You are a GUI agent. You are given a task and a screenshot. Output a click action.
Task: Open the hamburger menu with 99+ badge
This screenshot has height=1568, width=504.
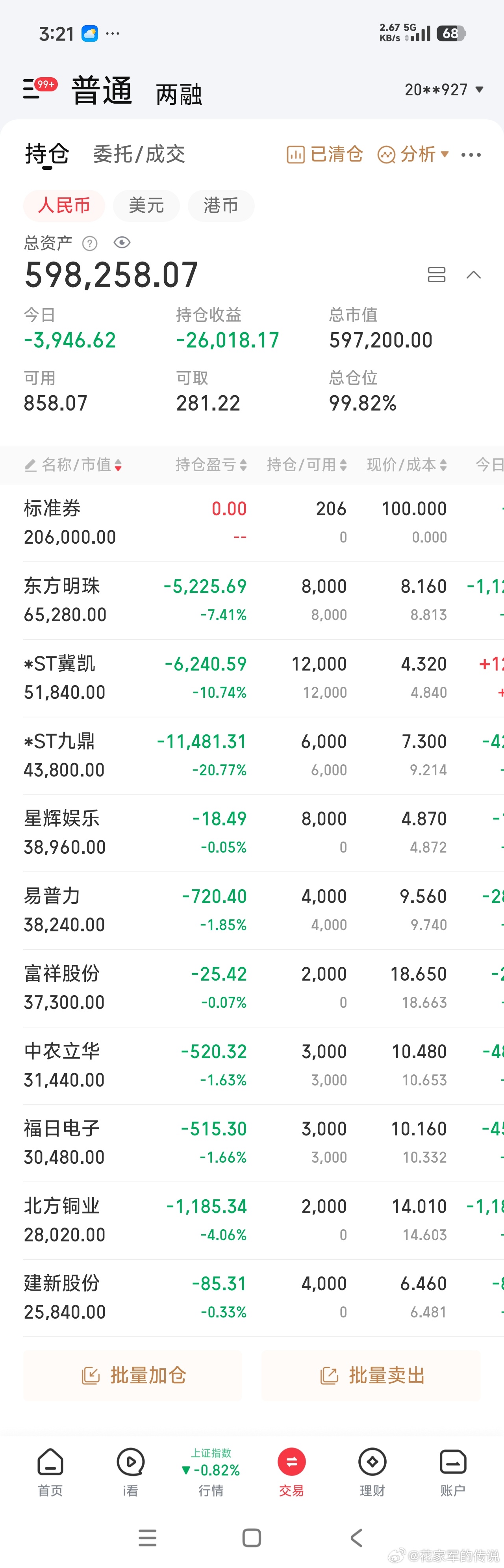[x=39, y=88]
